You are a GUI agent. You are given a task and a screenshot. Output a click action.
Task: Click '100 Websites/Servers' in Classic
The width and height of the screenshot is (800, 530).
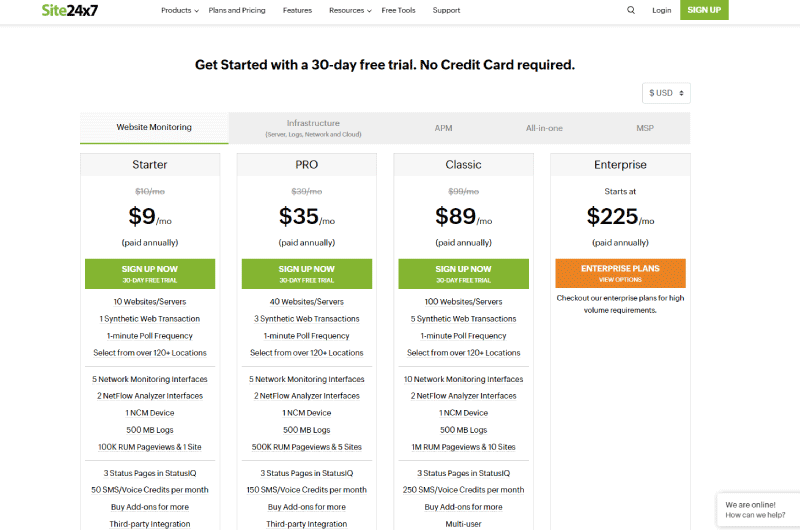point(463,301)
